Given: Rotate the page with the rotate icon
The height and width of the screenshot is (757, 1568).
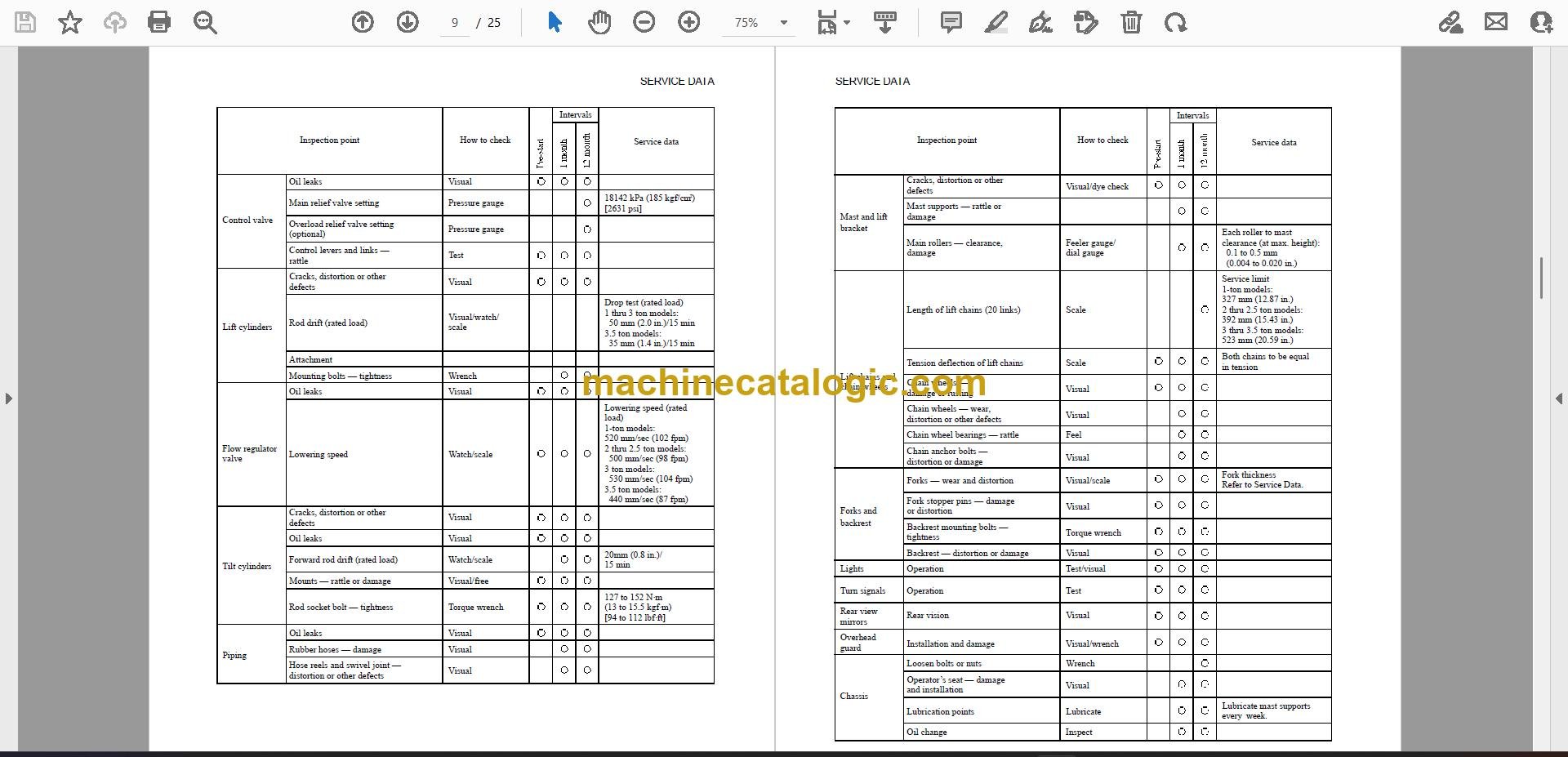Looking at the screenshot, I should [1176, 23].
